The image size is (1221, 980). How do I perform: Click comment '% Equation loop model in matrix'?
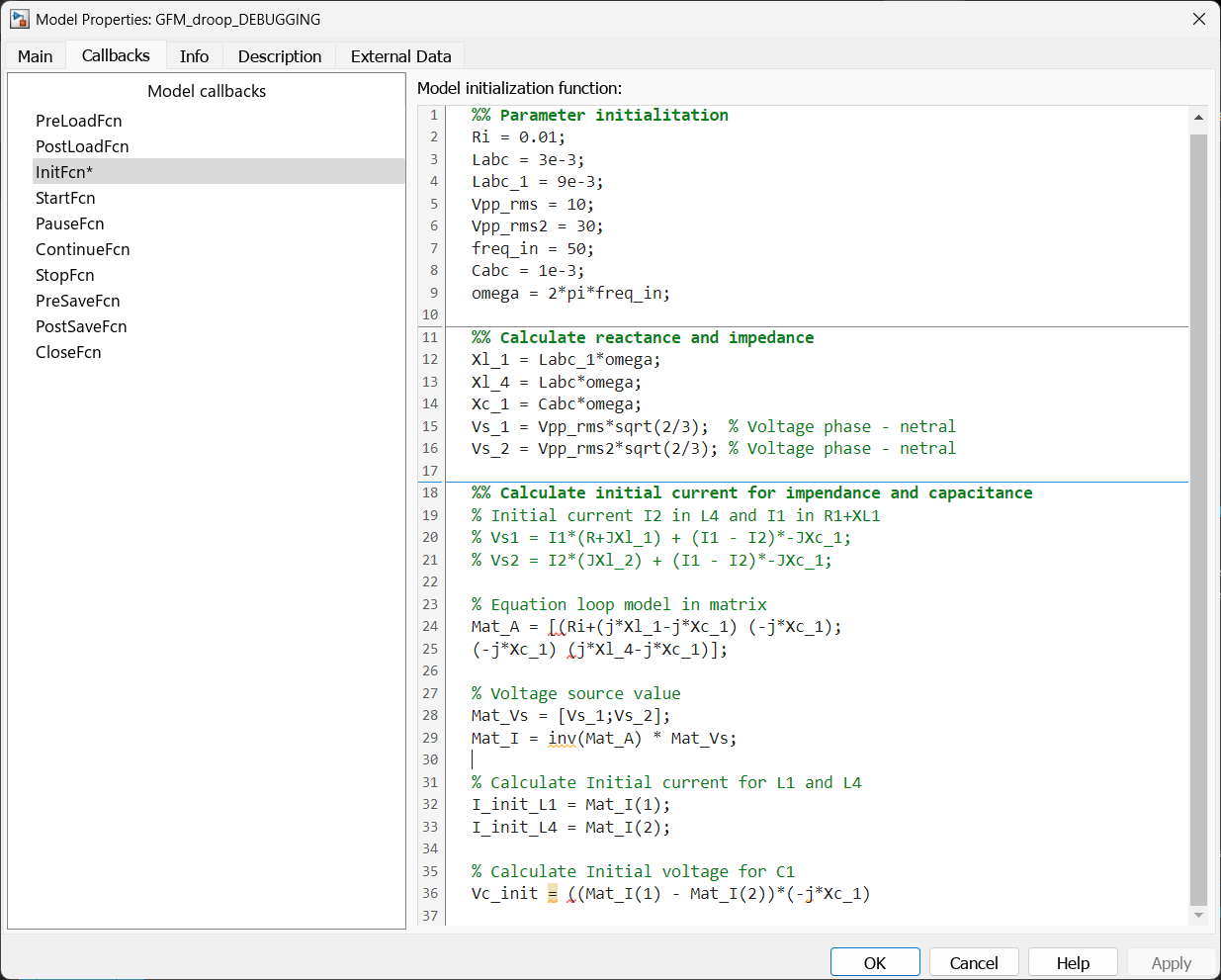tap(619, 604)
